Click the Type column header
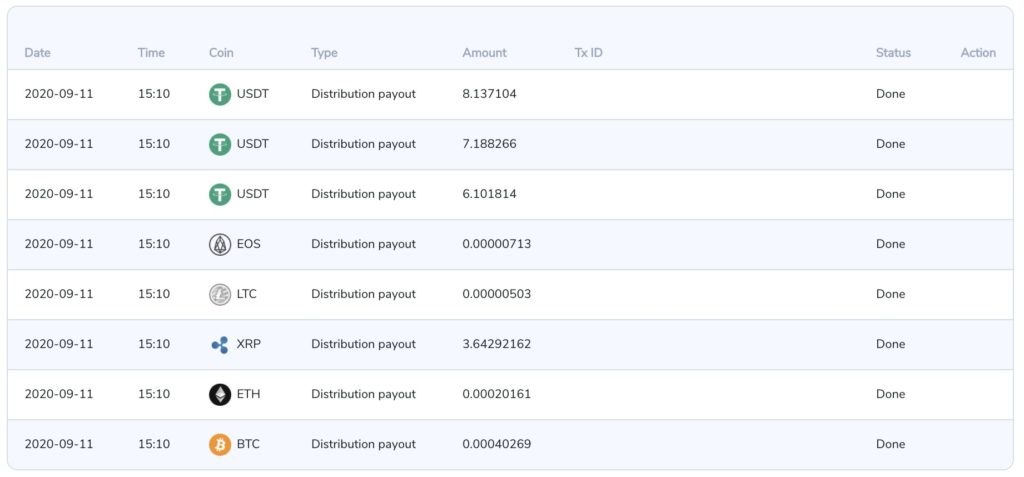1024x477 pixels. pyautogui.click(x=324, y=53)
